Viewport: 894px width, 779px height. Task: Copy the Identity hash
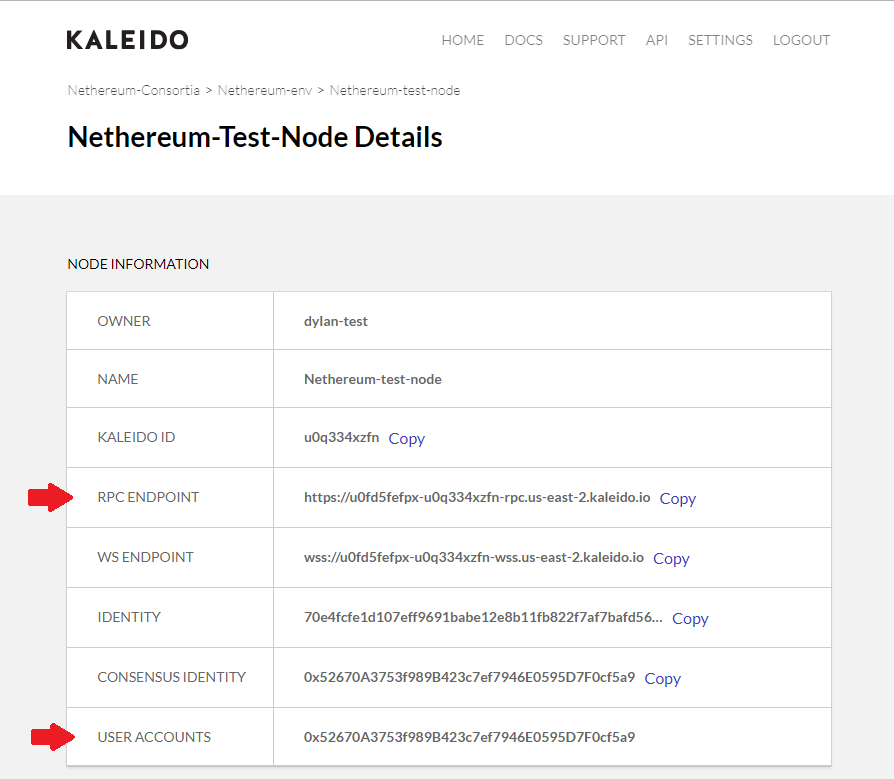[690, 618]
